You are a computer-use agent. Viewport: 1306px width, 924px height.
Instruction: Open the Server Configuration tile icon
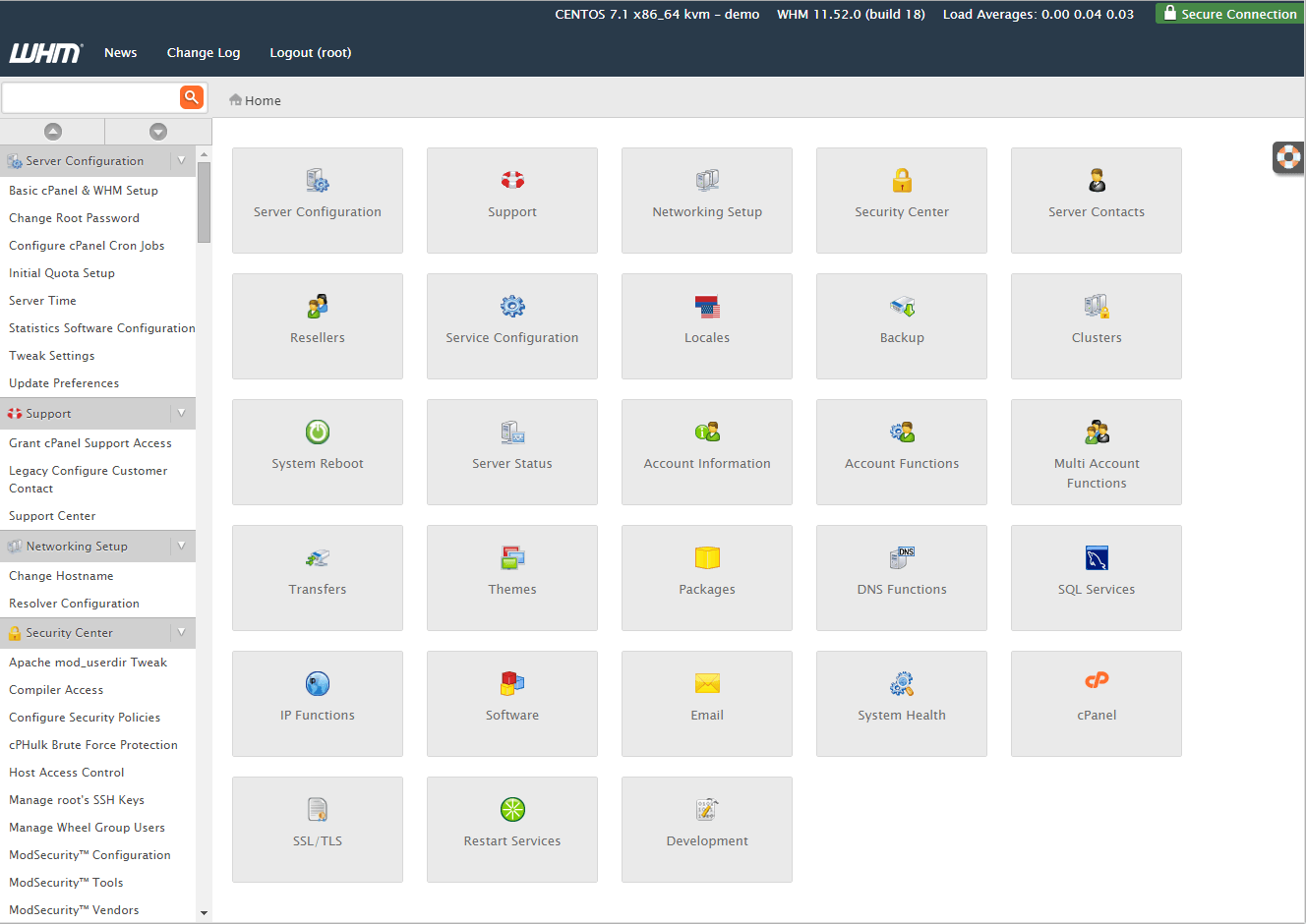318,181
